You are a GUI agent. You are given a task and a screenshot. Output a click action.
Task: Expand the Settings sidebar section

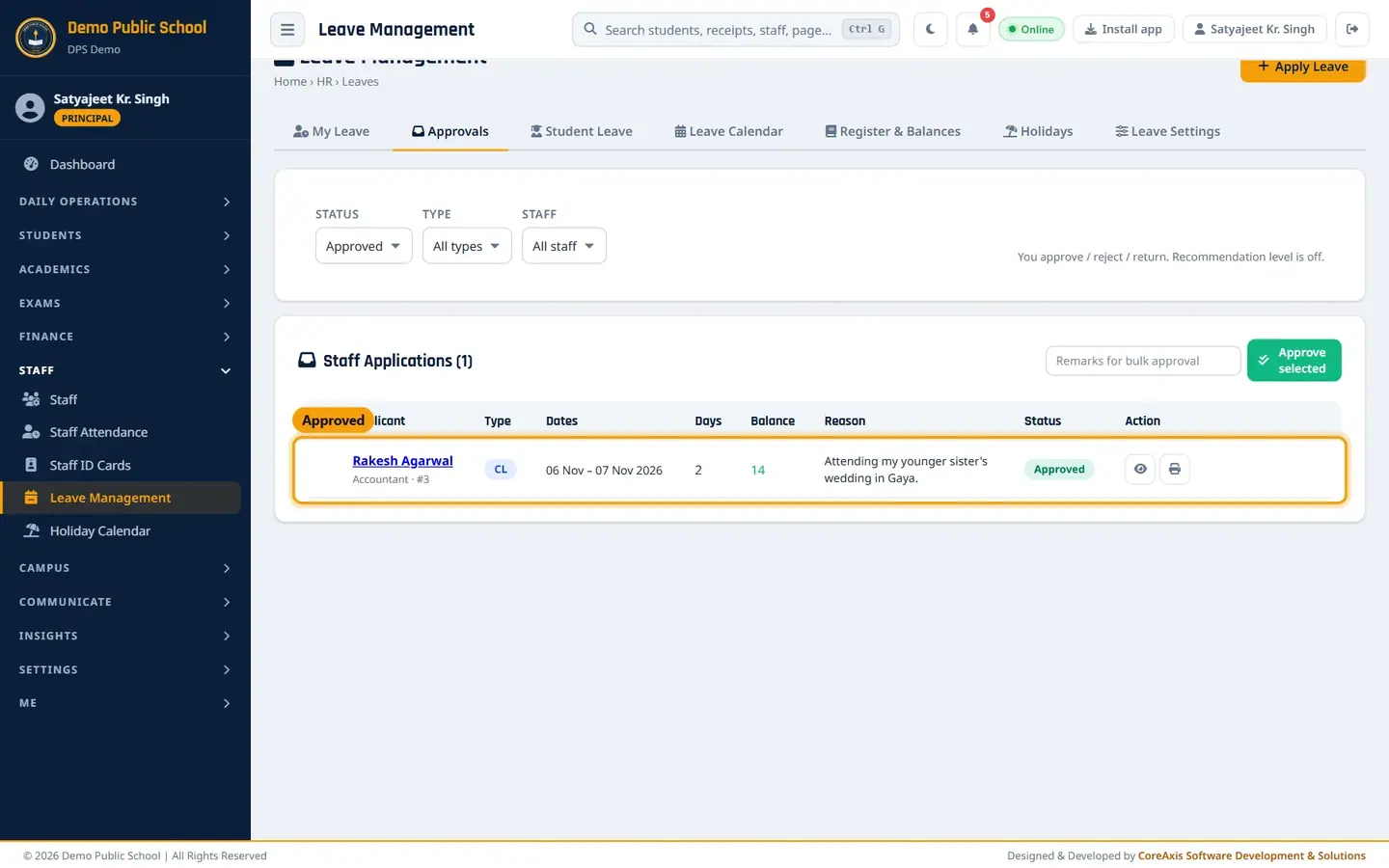coord(125,669)
